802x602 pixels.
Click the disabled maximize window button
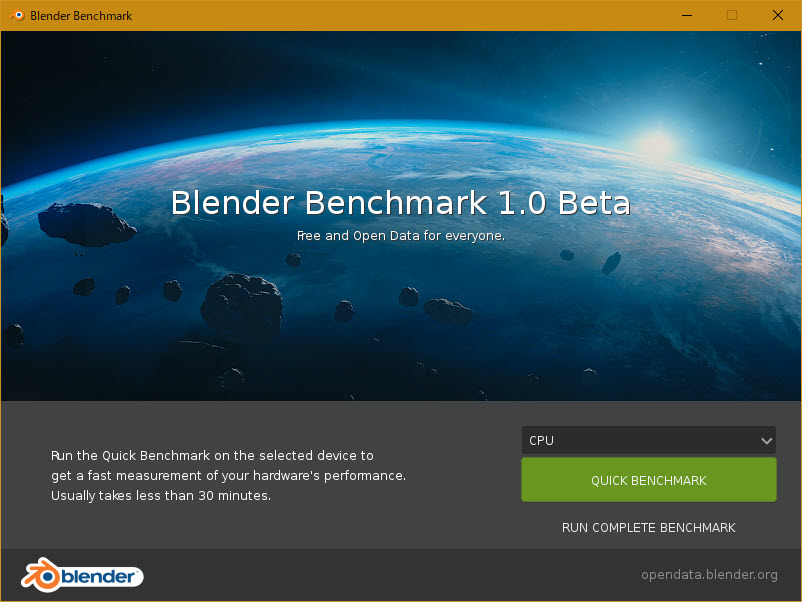point(732,15)
